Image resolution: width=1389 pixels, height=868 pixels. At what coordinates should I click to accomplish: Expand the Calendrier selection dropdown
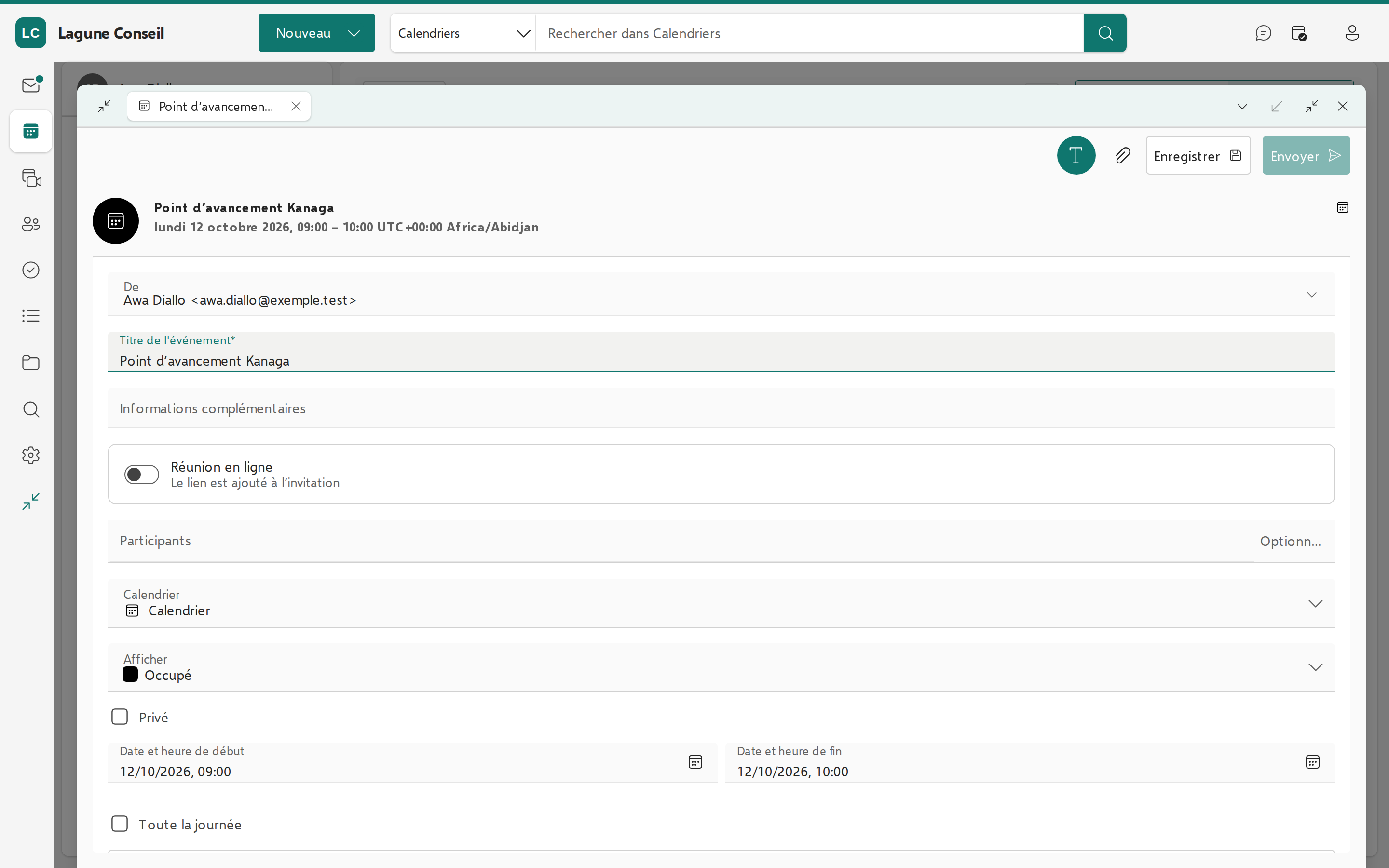[1315, 603]
